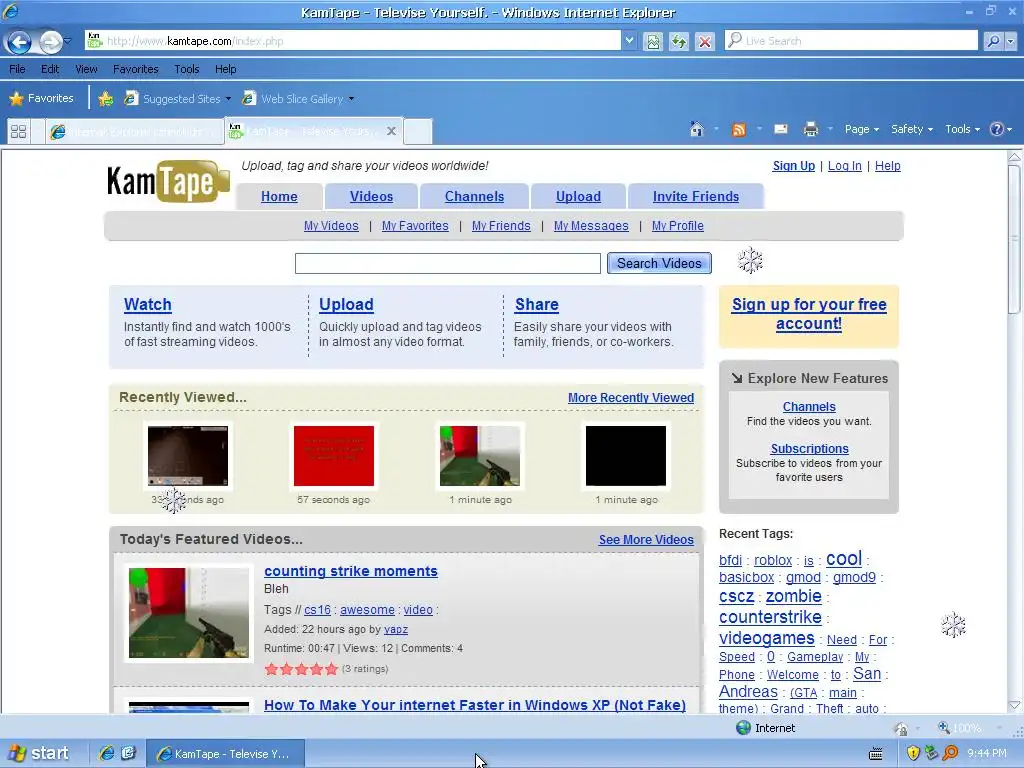This screenshot has width=1024, height=768.
Task: Click the keyboard tray icon in taskbar
Action: [x=876, y=754]
